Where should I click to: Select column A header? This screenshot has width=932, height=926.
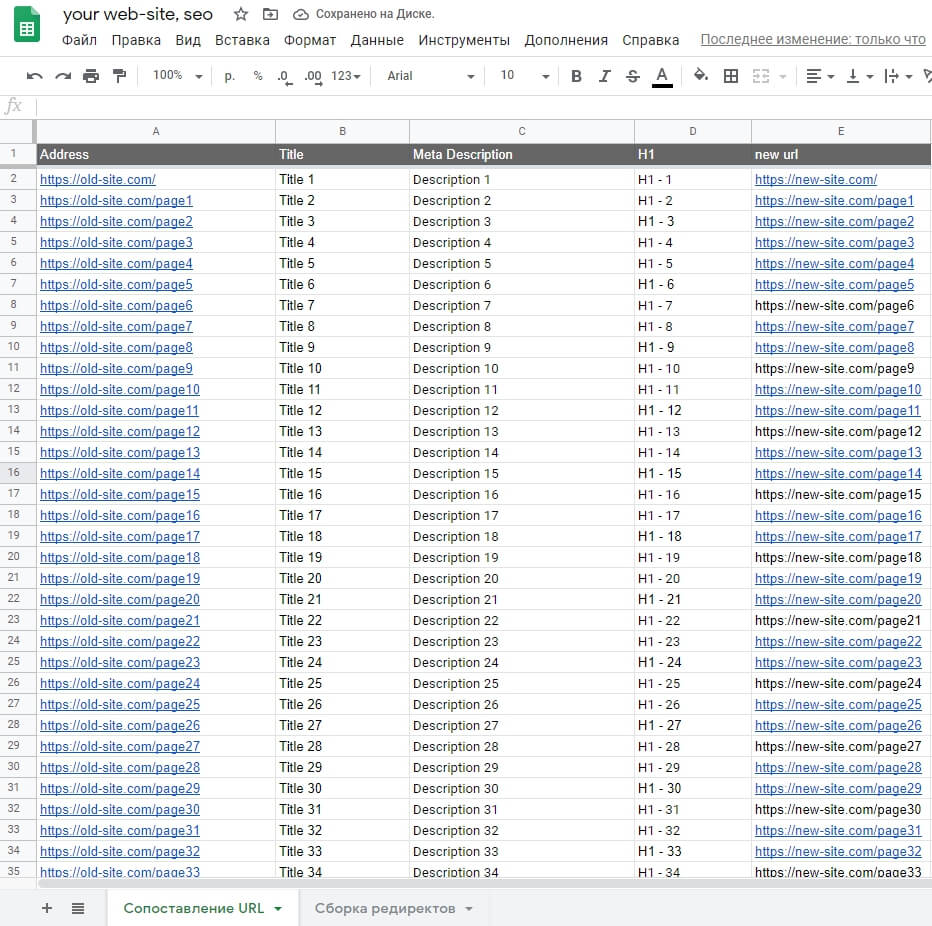pyautogui.click(x=156, y=131)
